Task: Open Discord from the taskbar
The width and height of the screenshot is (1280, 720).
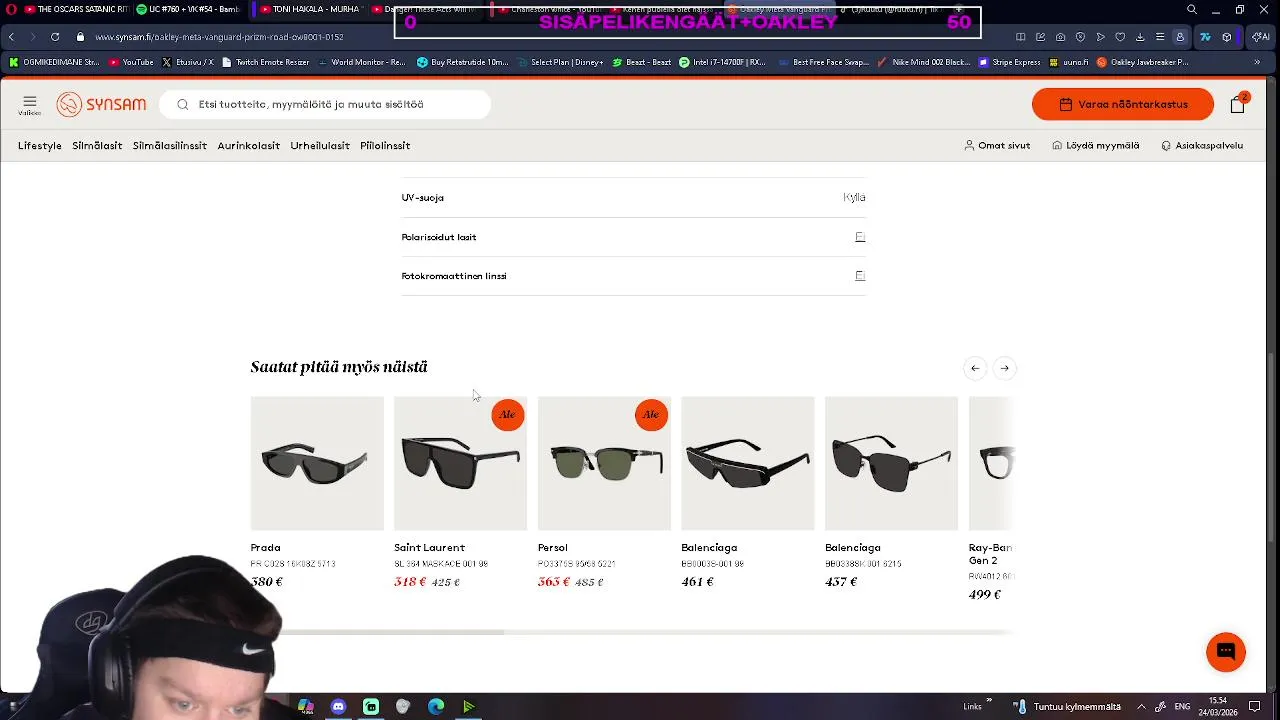Action: coord(338,706)
